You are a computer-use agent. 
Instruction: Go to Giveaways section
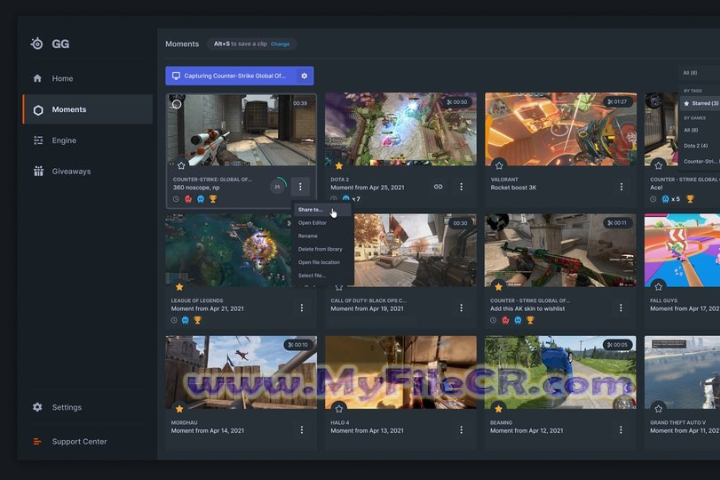71,171
